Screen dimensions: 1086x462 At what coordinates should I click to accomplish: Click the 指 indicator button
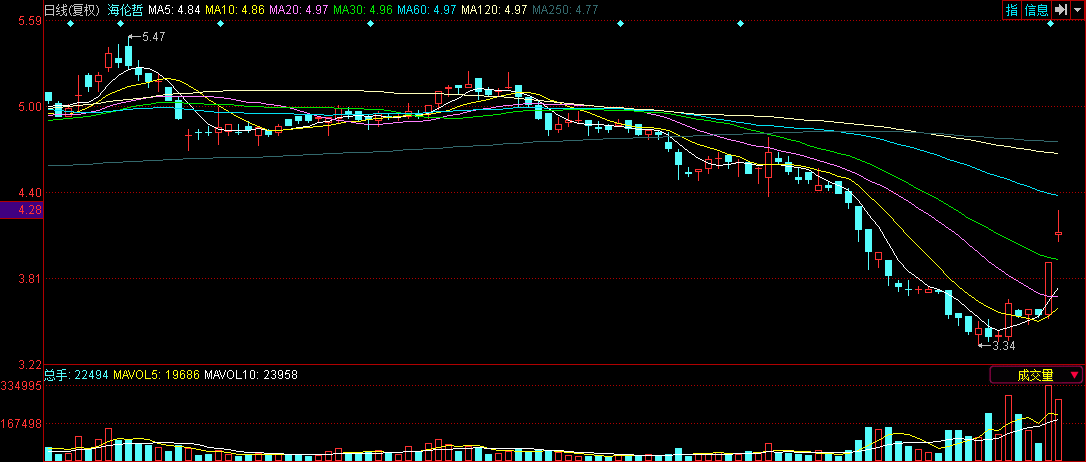(1011, 10)
